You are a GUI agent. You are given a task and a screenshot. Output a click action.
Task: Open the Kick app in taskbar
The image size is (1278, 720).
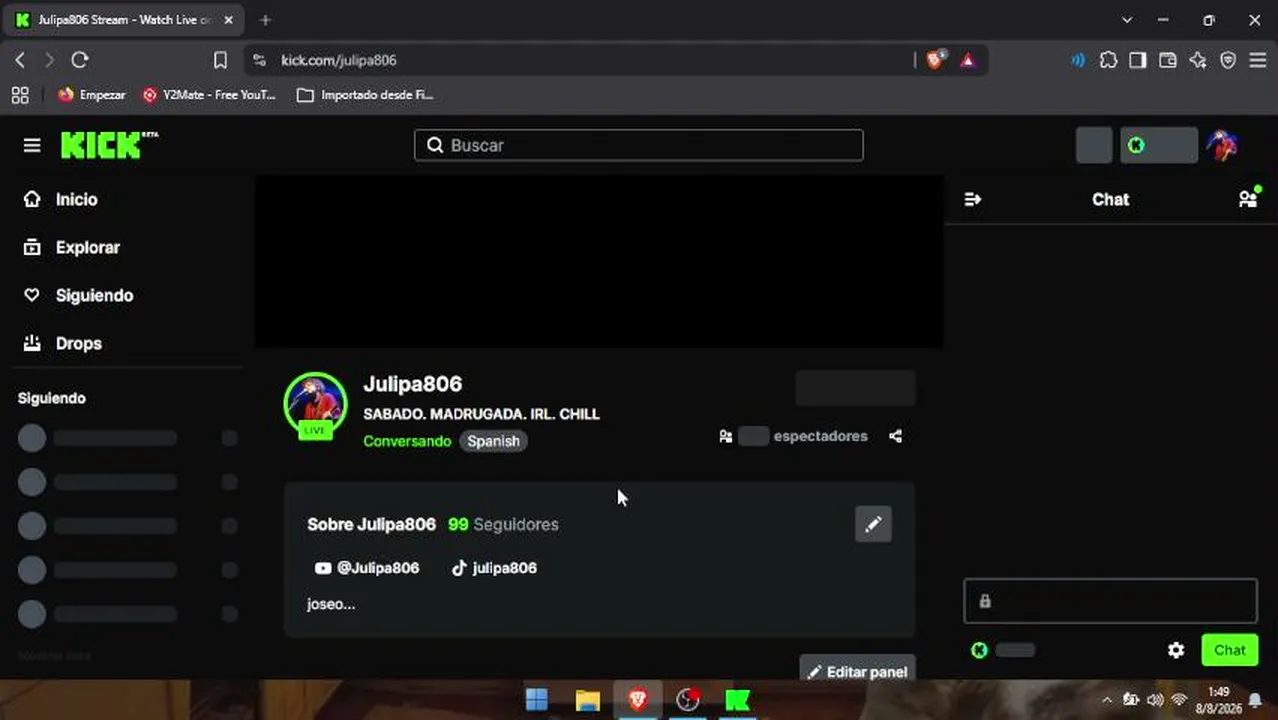[738, 700]
